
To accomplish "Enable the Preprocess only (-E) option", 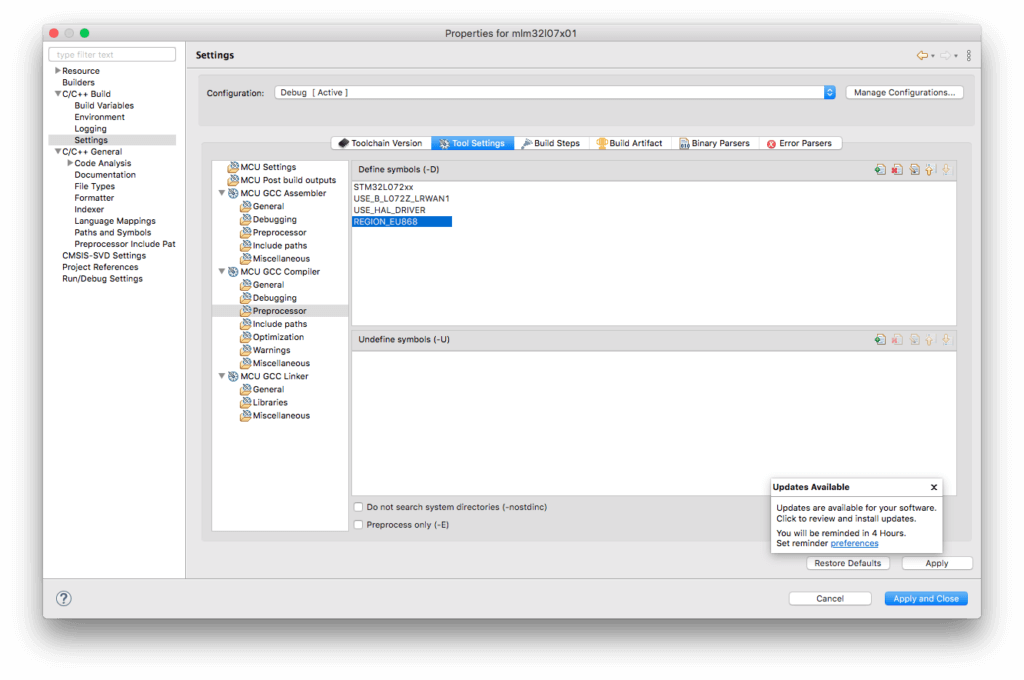I will (358, 524).
